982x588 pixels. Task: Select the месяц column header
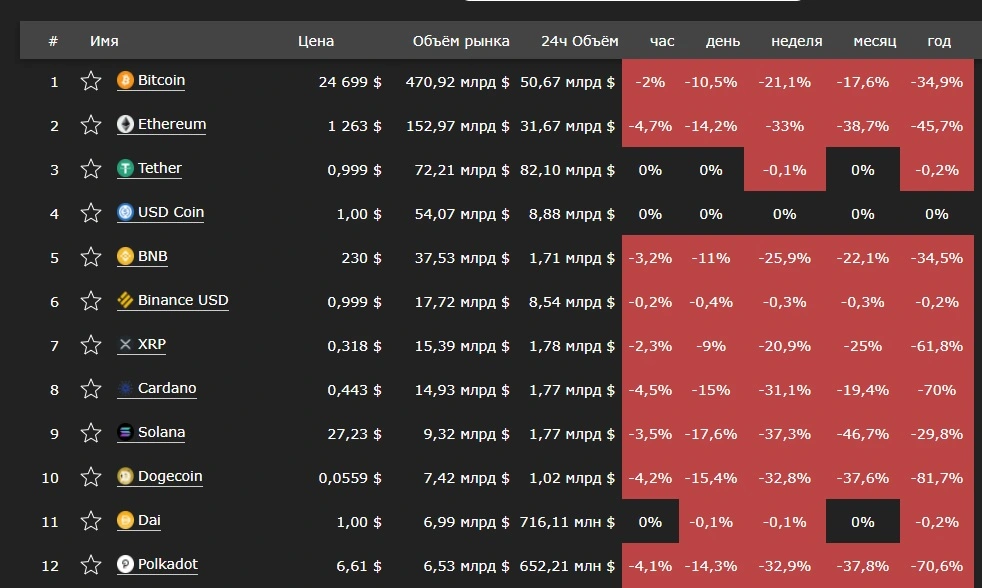point(874,41)
